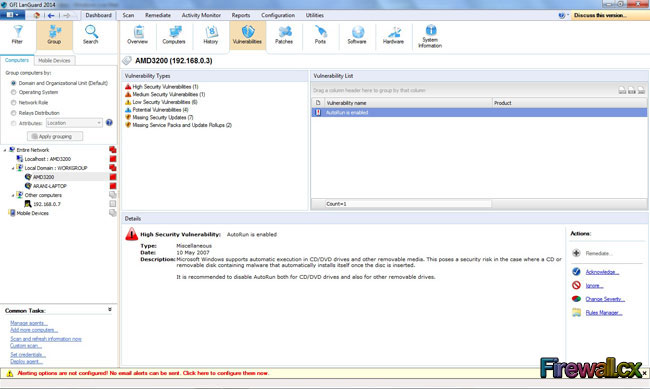
Task: Click the Acknowledge checkmark icon
Action: [x=576, y=272]
